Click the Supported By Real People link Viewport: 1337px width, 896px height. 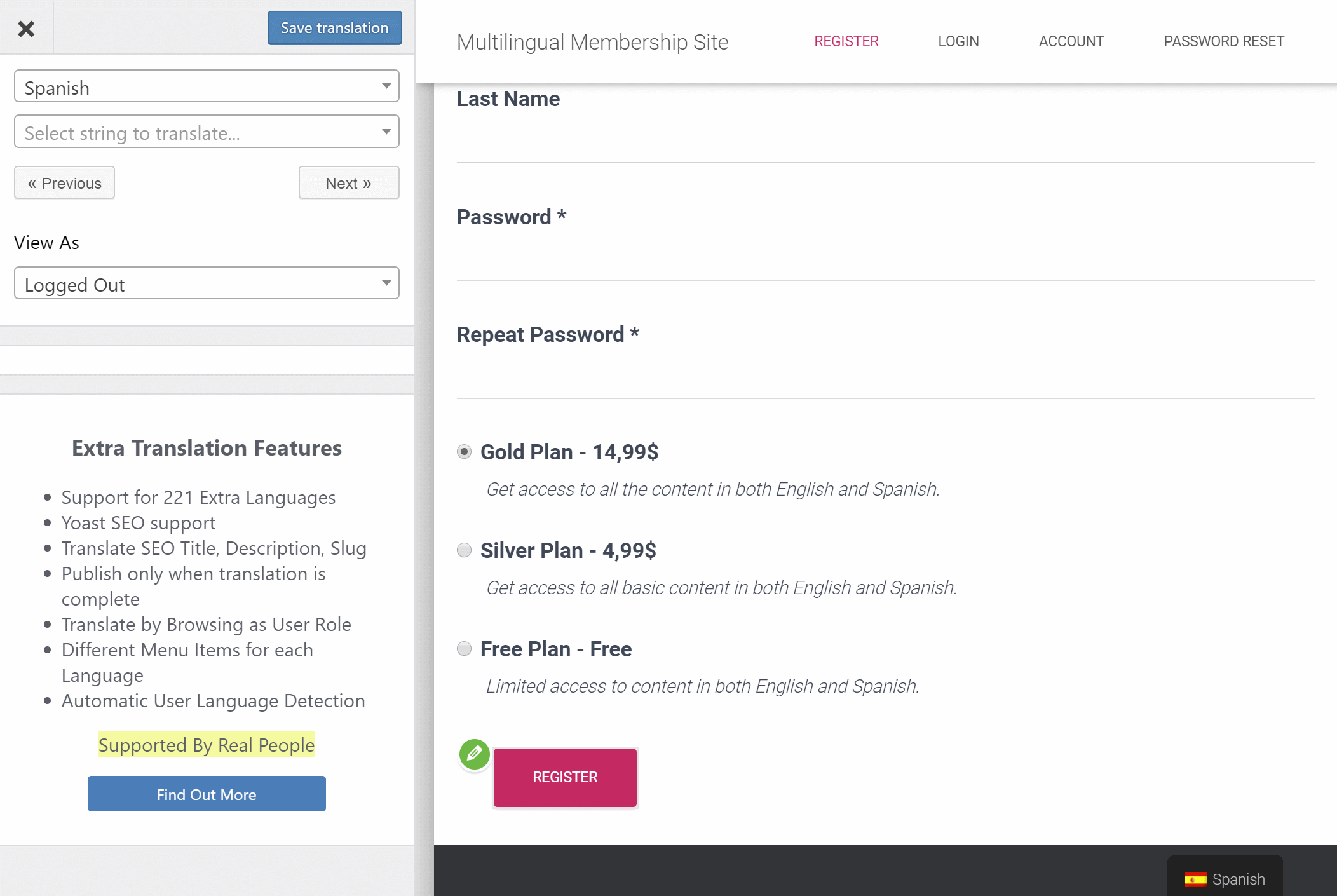coord(206,744)
